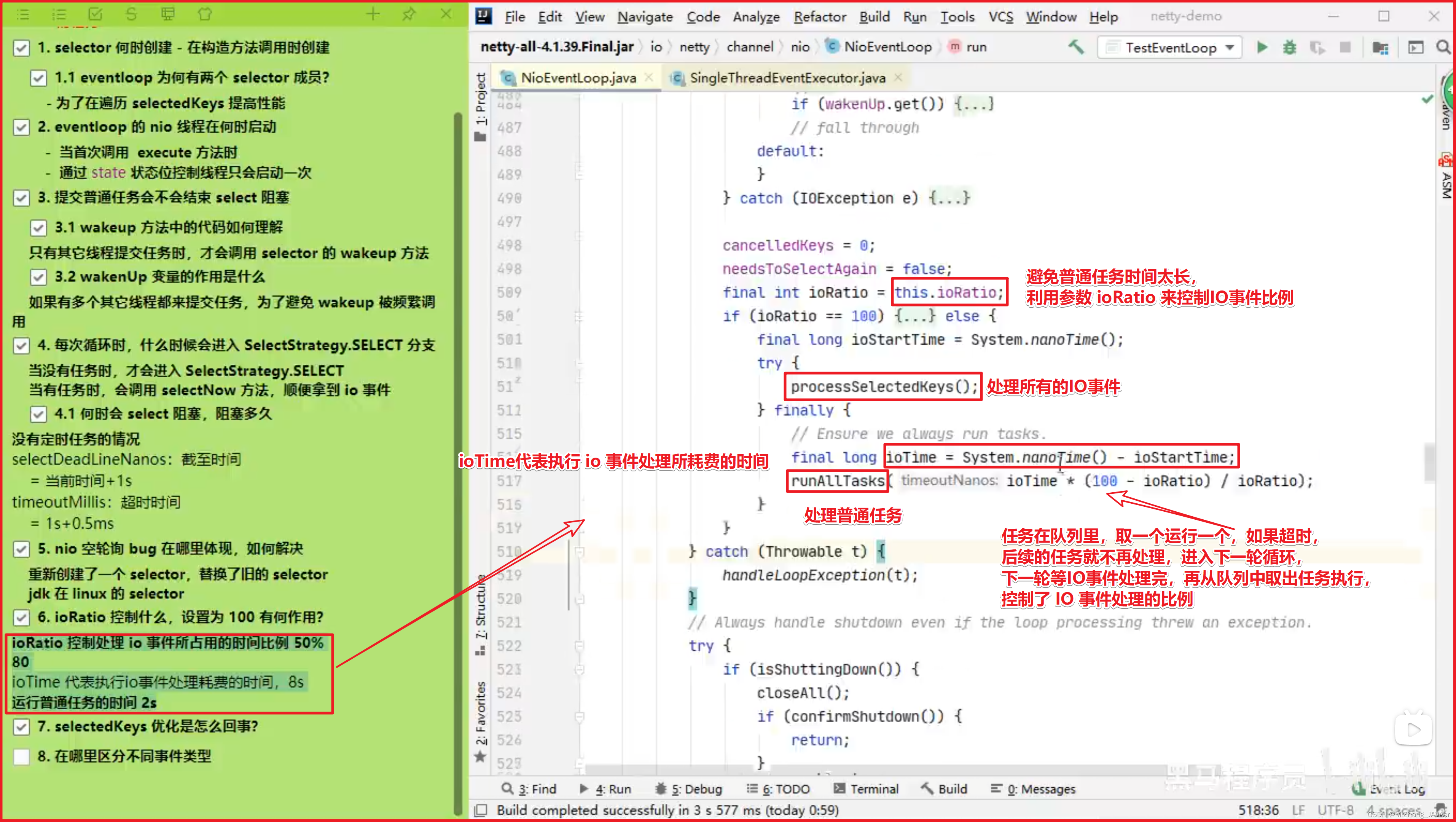Screen dimensions: 1456x822
Task: Click fold marker at try { line 522
Action: (x=579, y=646)
